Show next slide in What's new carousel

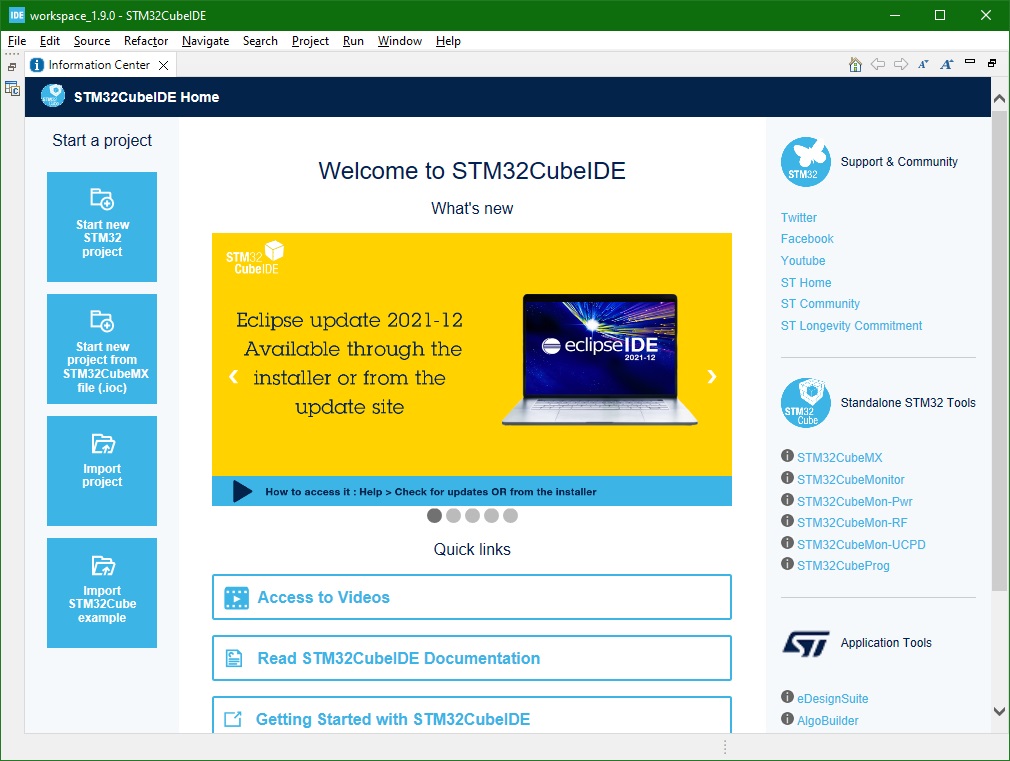point(711,377)
